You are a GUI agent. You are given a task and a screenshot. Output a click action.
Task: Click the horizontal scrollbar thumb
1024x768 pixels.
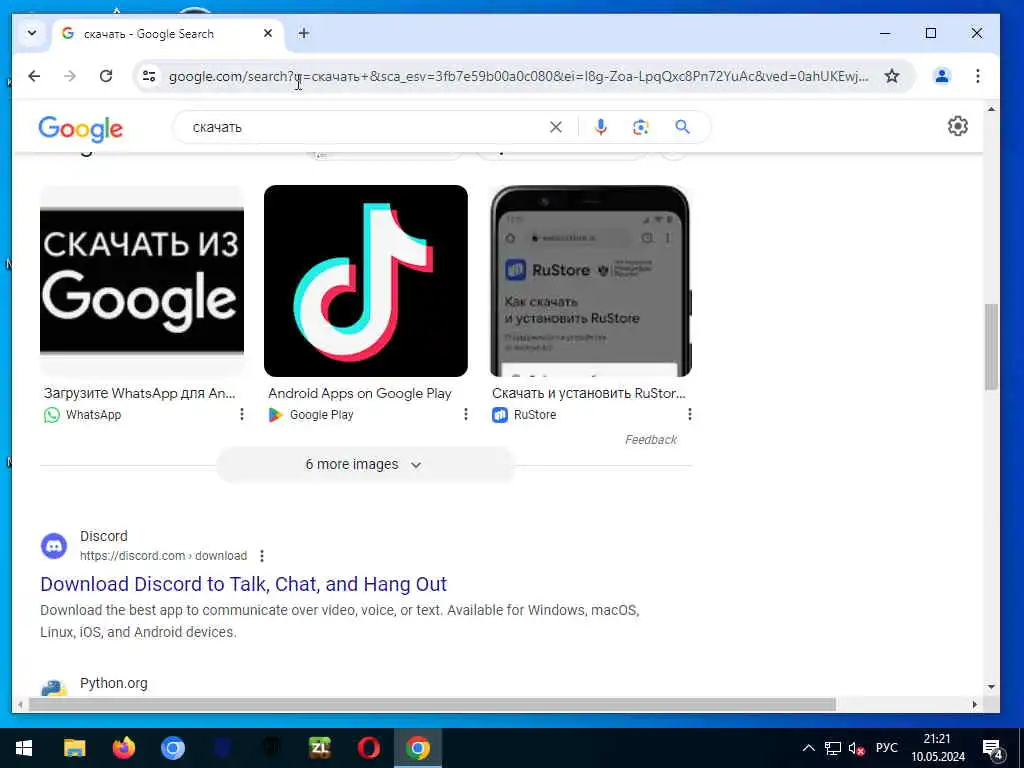point(432,705)
